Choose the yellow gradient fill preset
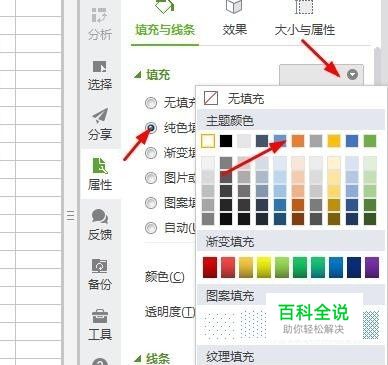This screenshot has width=388, height=365. click(264, 267)
